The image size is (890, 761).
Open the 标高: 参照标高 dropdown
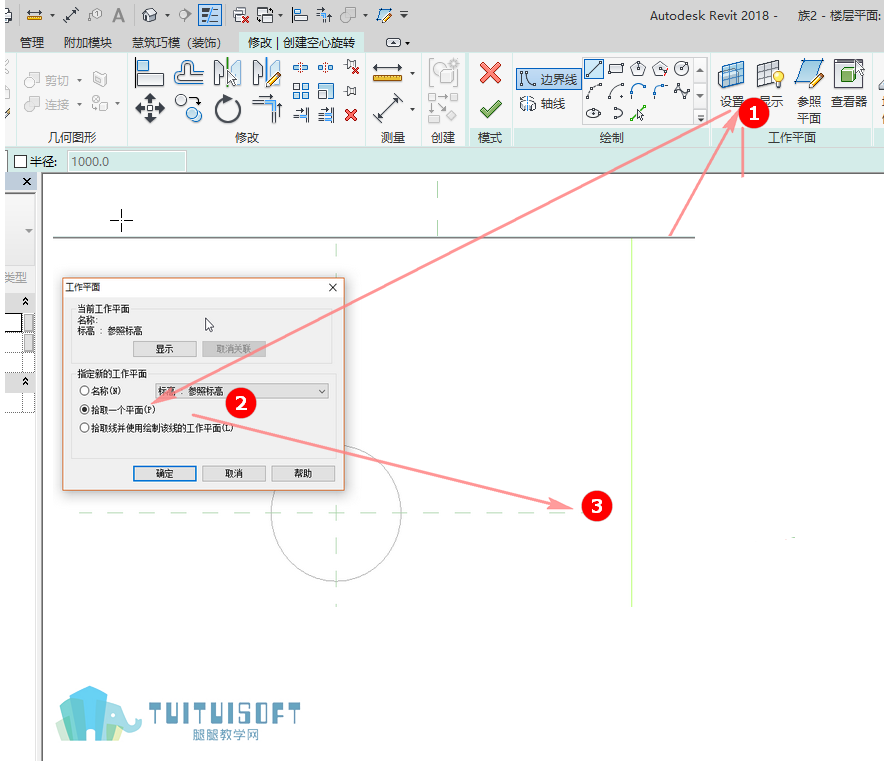[x=242, y=391]
